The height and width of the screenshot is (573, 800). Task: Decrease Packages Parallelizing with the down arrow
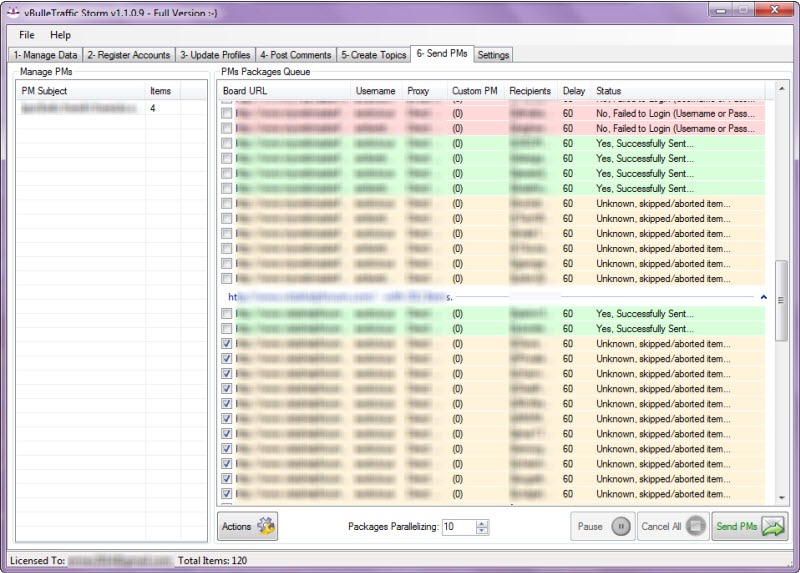point(482,531)
